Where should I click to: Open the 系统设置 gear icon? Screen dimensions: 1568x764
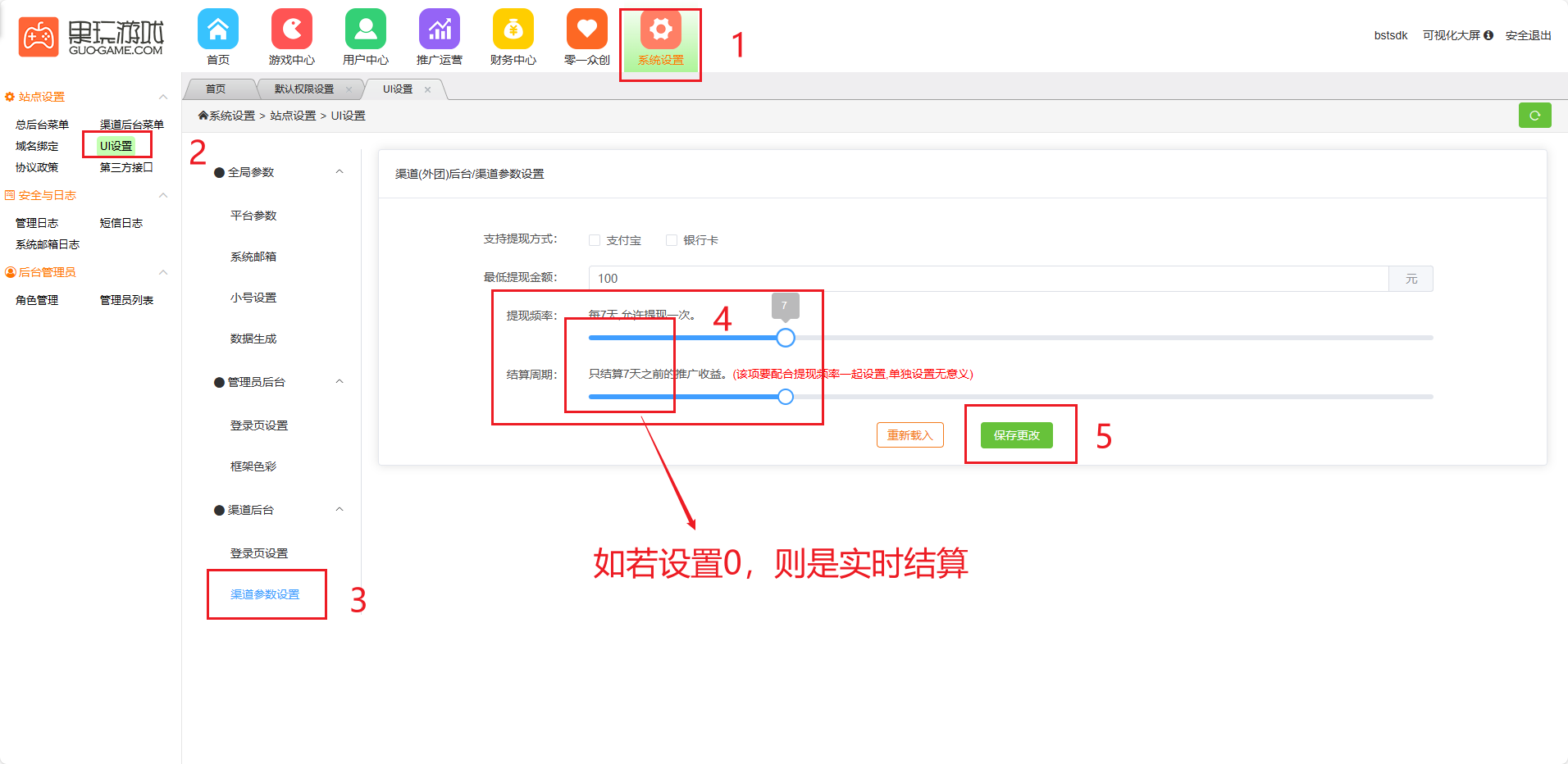[661, 30]
